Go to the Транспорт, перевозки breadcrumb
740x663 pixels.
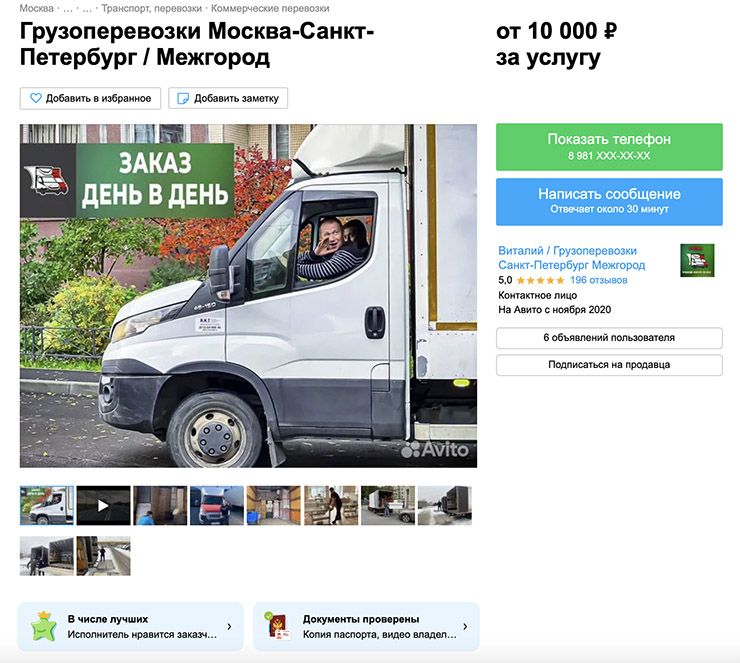pos(151,8)
